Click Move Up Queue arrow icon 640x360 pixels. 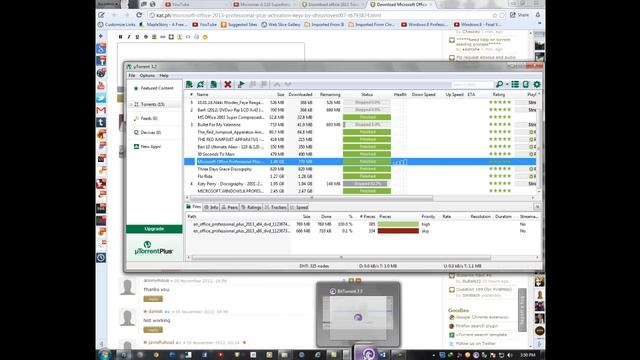tap(277, 84)
